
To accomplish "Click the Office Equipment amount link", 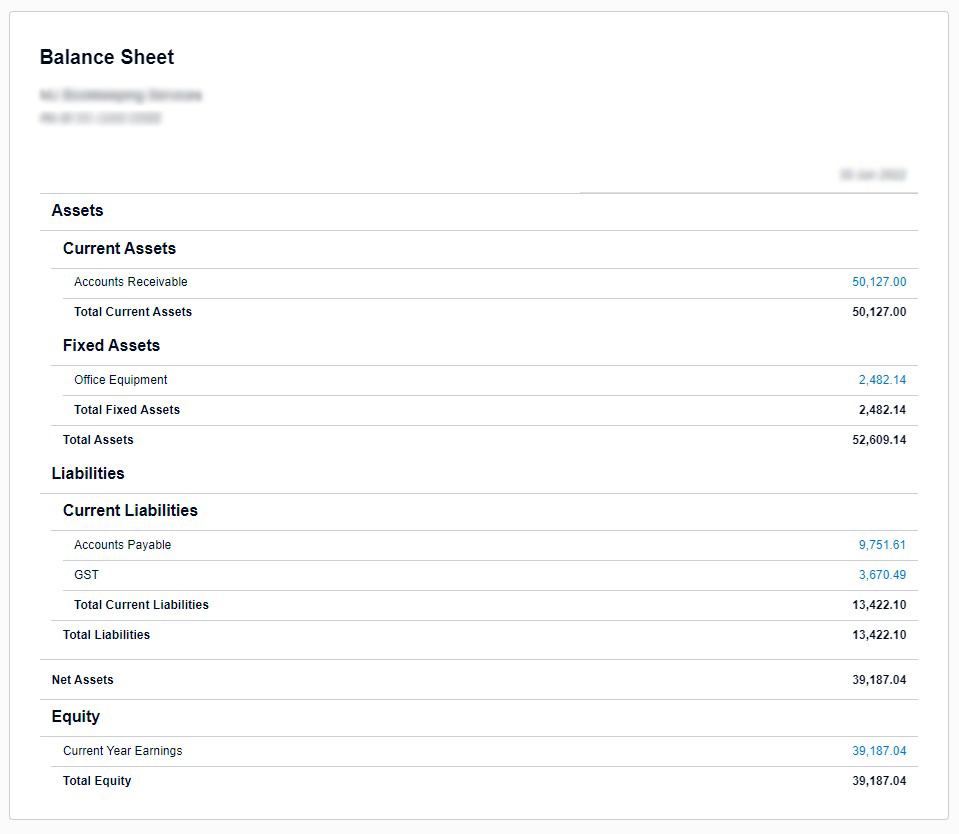I will pos(882,380).
